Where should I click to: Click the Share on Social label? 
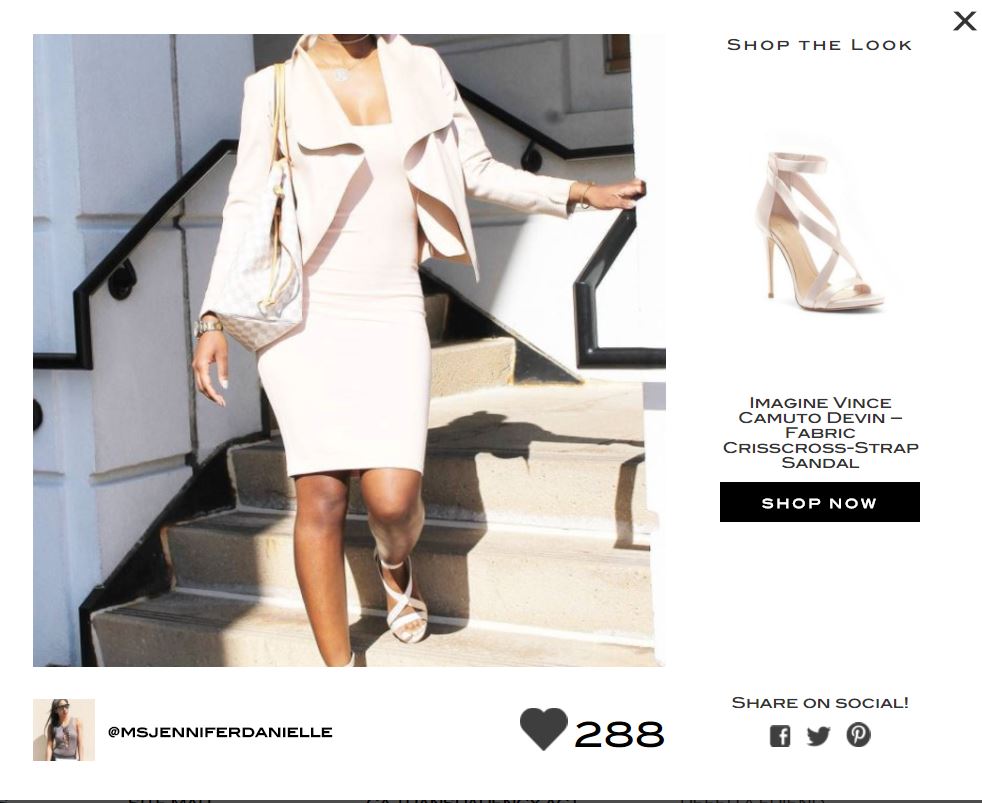point(820,703)
